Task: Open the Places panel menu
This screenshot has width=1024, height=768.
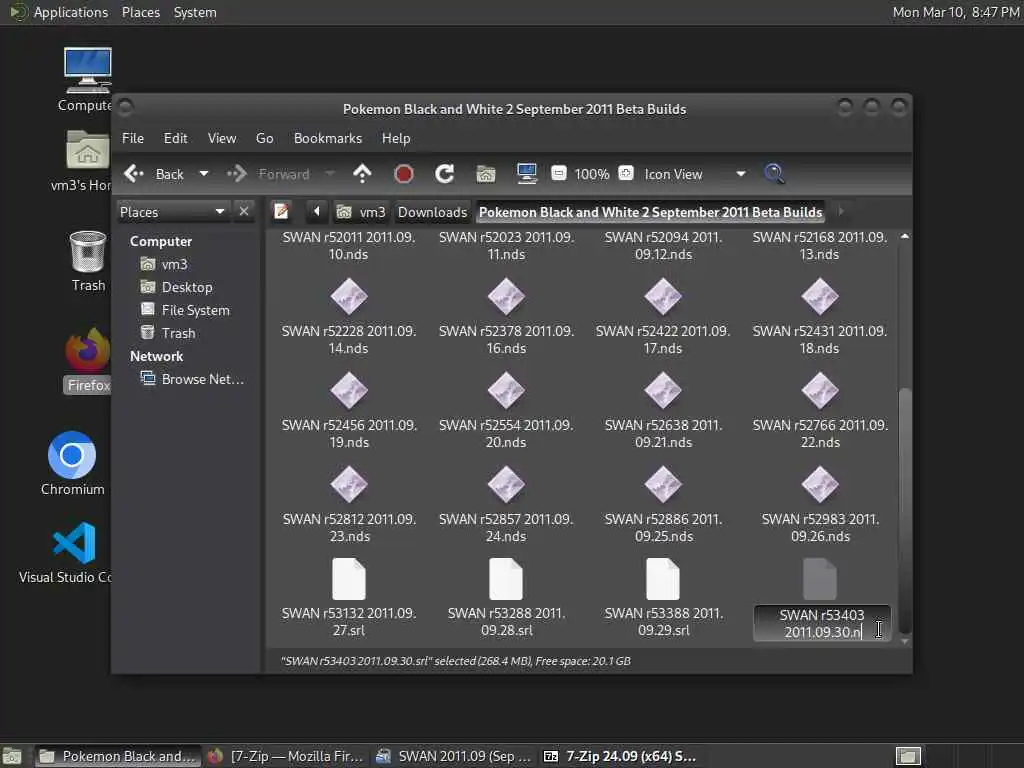Action: point(140,12)
